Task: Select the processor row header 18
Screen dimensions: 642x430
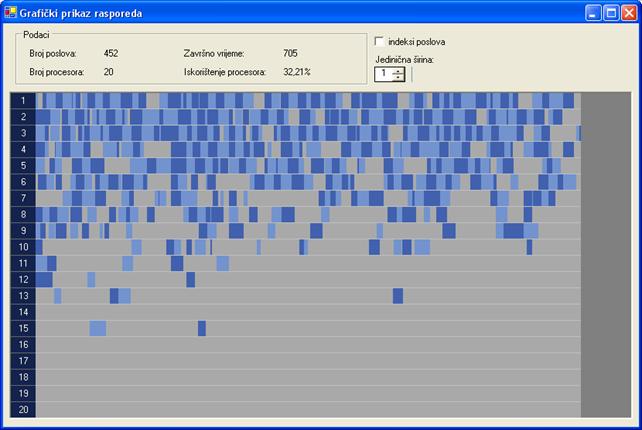Action: (x=23, y=377)
